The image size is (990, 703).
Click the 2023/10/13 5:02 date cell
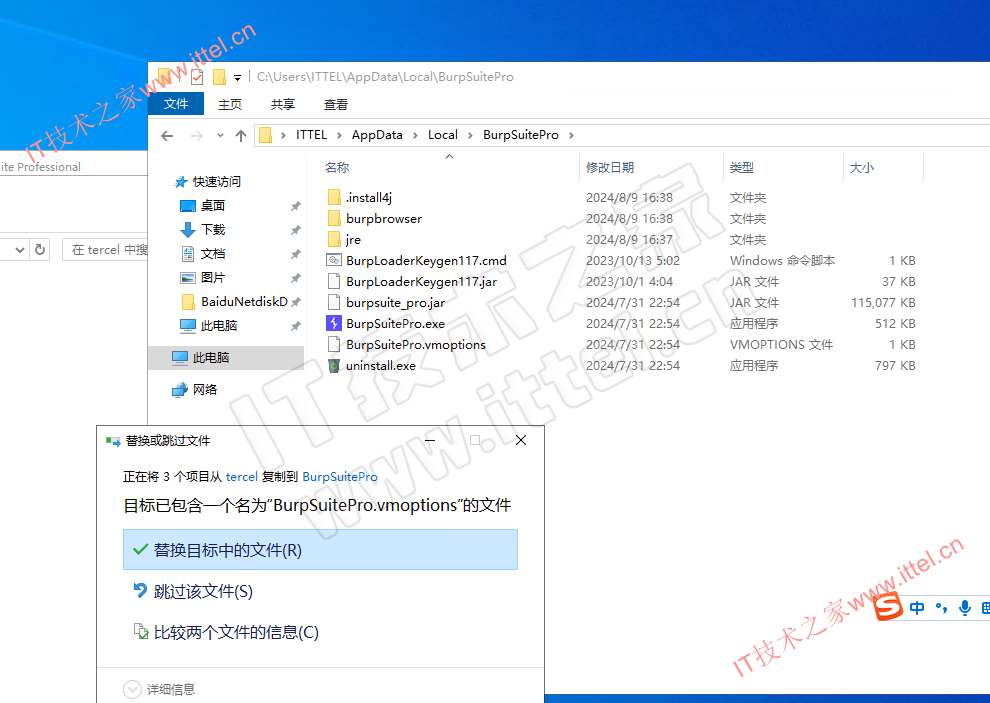click(633, 260)
